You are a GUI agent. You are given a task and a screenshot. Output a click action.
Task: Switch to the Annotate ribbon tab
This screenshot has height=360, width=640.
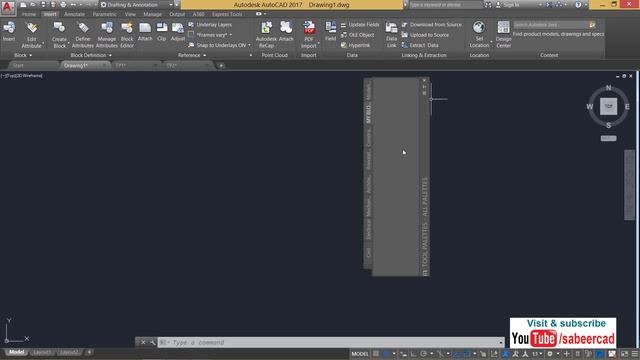[x=74, y=14]
